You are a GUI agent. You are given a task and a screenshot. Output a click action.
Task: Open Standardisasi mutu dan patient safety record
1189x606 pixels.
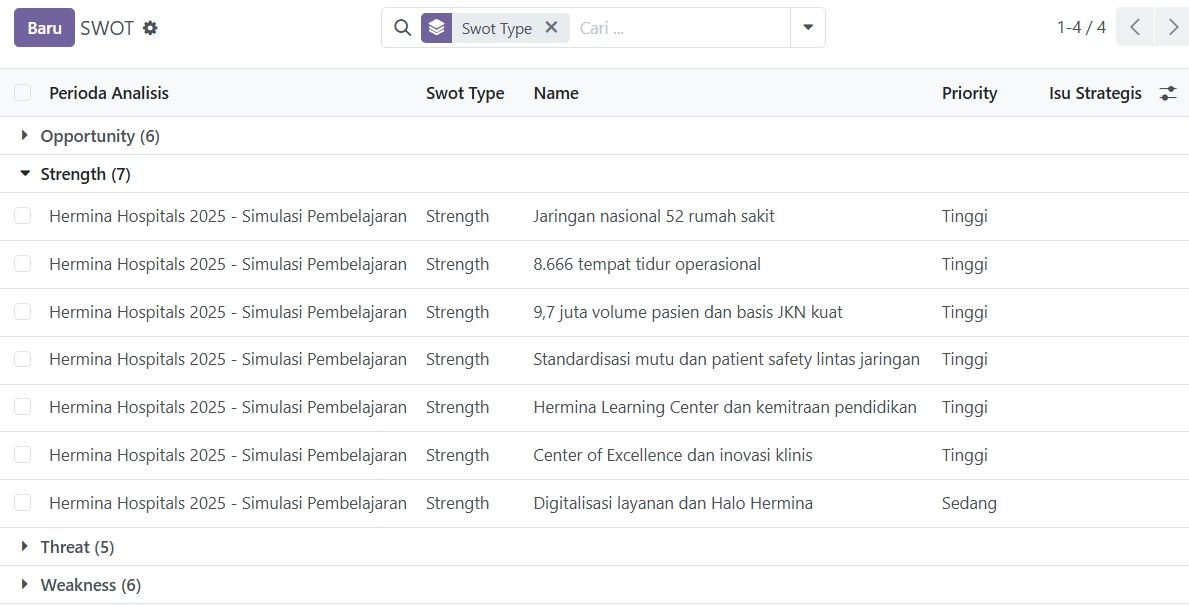[726, 359]
